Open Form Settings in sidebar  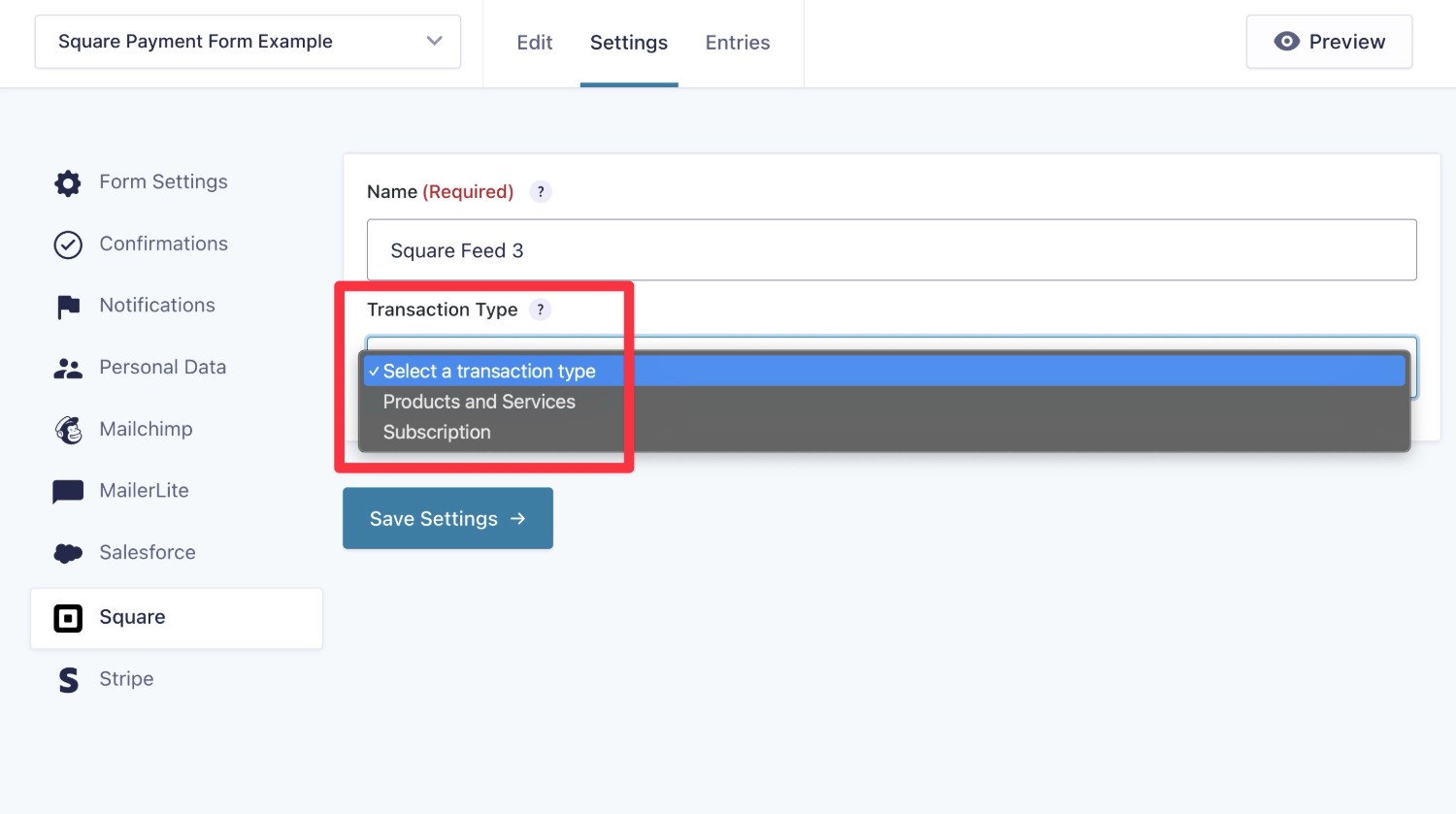[163, 182]
